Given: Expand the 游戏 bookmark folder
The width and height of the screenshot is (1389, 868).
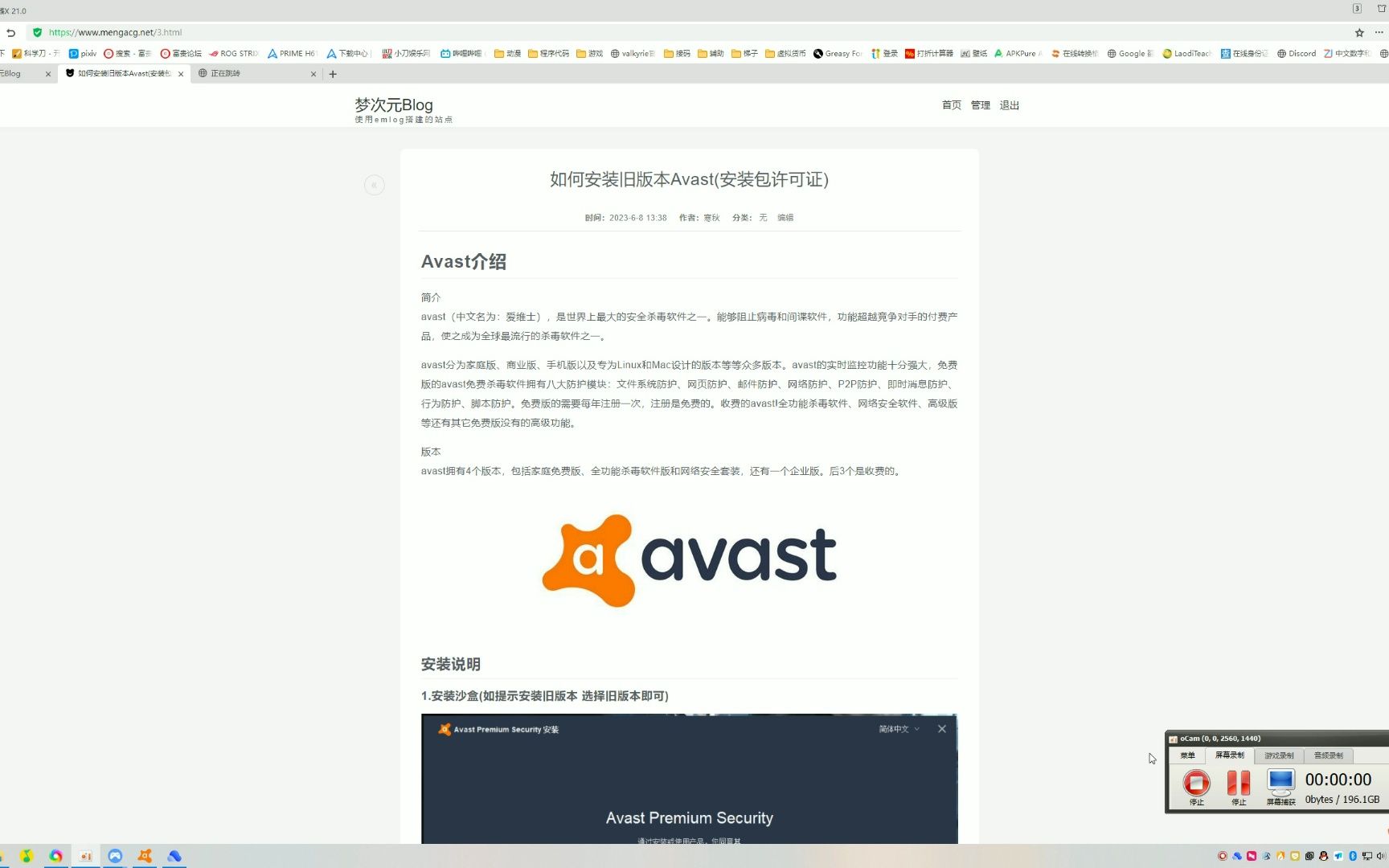Looking at the screenshot, I should (589, 54).
